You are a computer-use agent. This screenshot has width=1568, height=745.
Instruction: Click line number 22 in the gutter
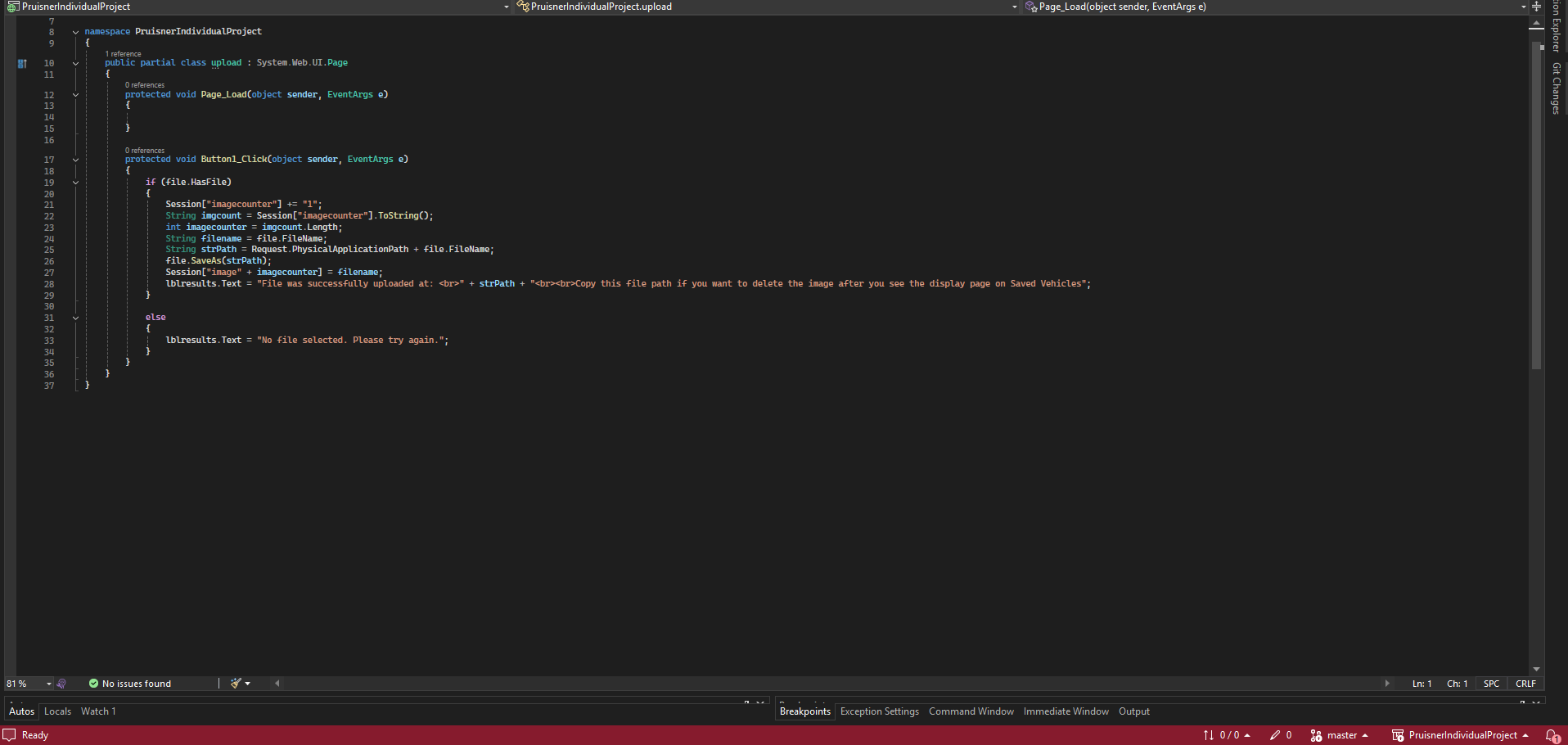[49, 216]
